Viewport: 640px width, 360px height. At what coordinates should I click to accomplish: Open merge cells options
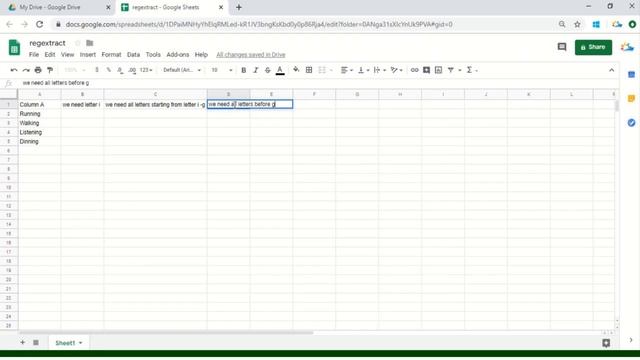325,70
